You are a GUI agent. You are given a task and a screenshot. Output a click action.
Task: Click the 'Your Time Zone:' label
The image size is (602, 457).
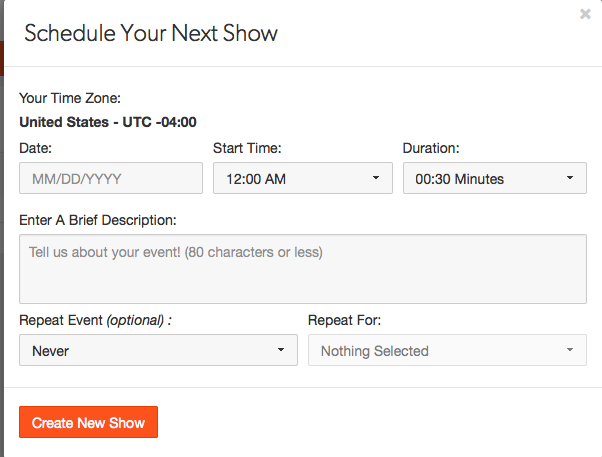pos(70,98)
